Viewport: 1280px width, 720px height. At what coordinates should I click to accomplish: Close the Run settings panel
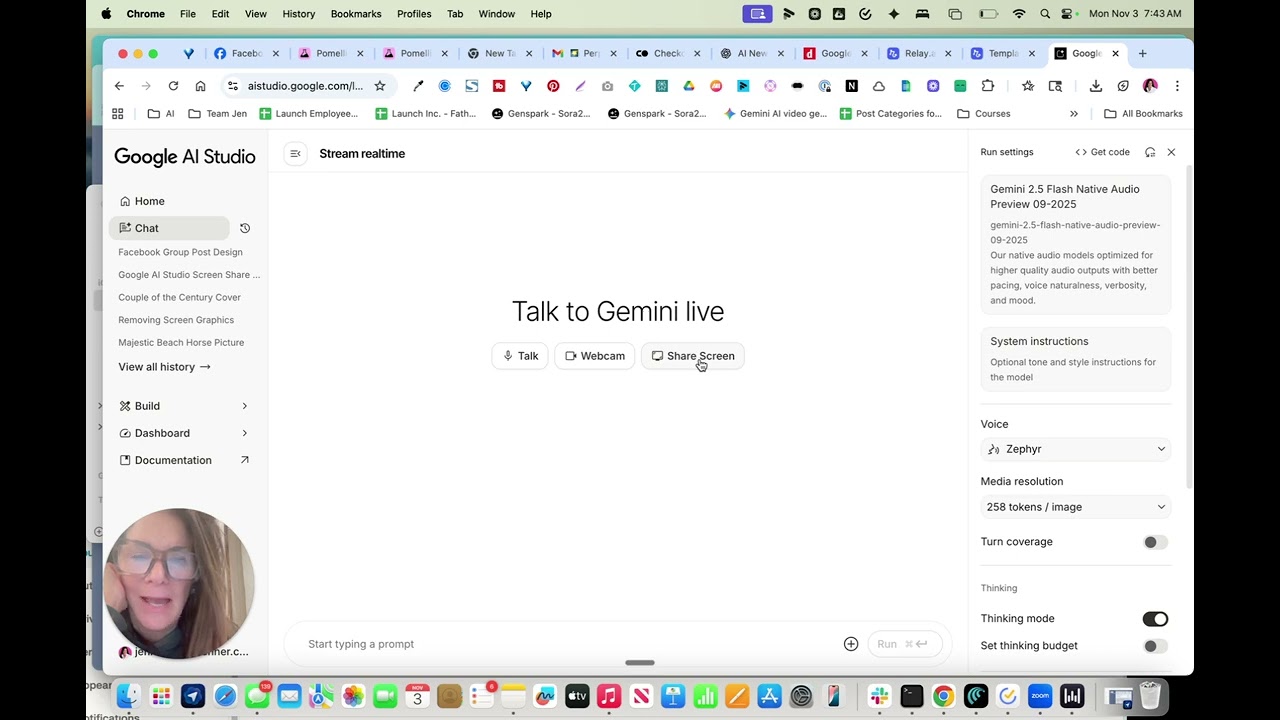[1171, 152]
